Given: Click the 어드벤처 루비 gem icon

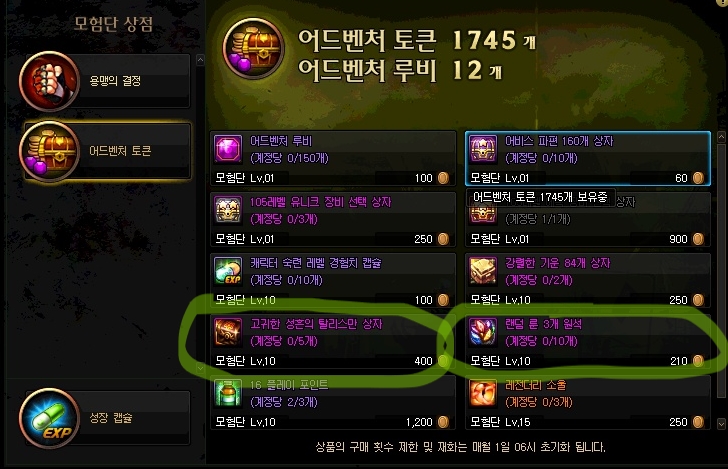Looking at the screenshot, I should (x=228, y=150).
